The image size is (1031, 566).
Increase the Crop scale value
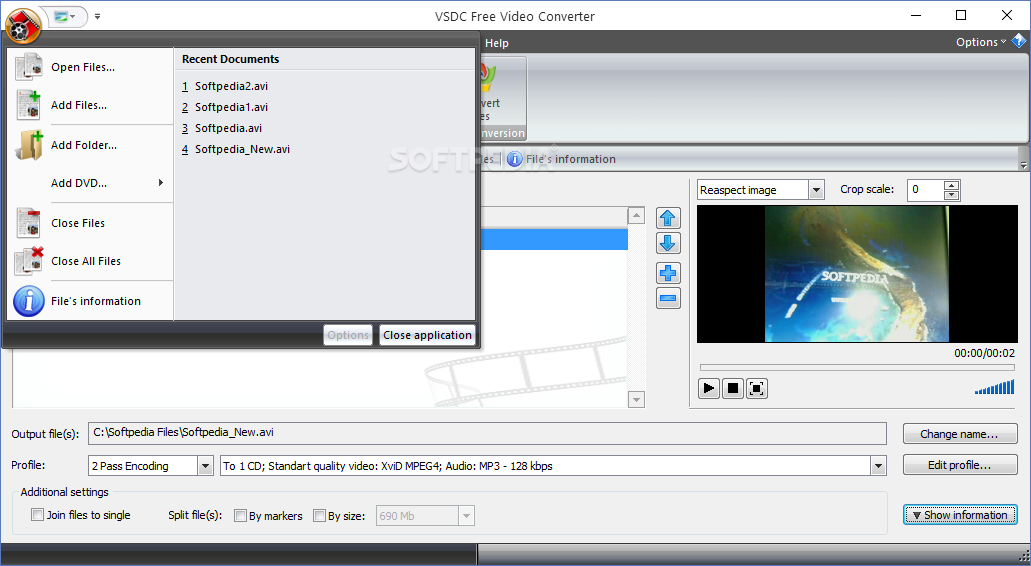coord(951,185)
